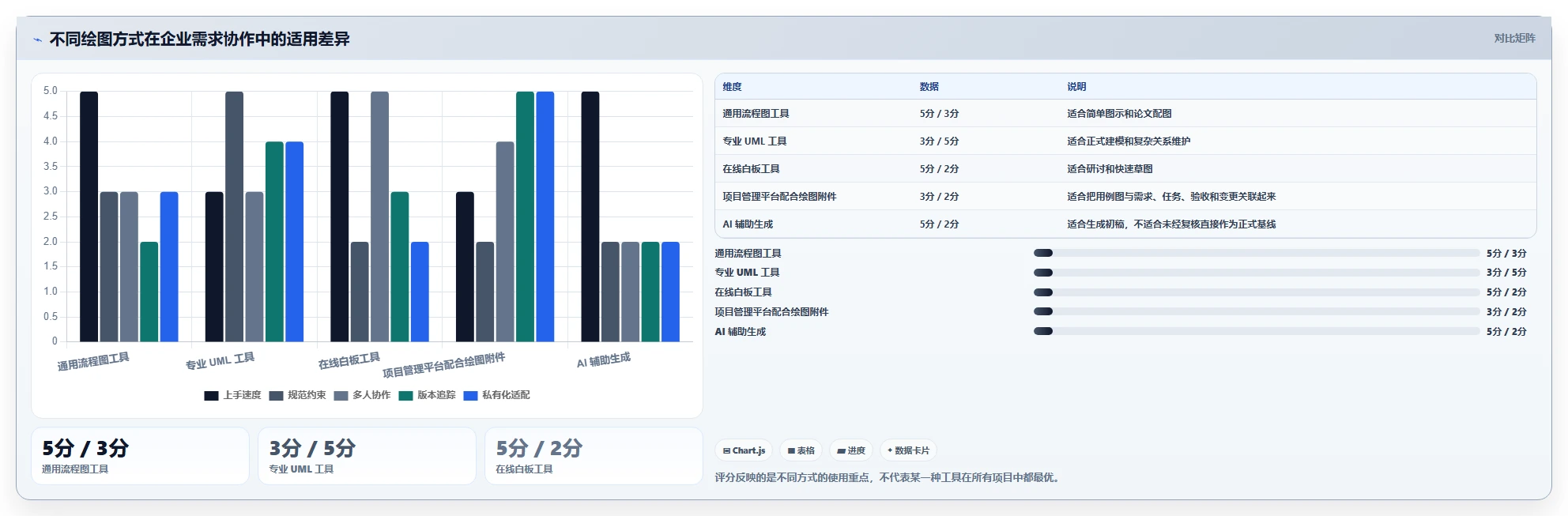
Task: Click chart axis label 专业 UML 工具
Action: pos(220,361)
